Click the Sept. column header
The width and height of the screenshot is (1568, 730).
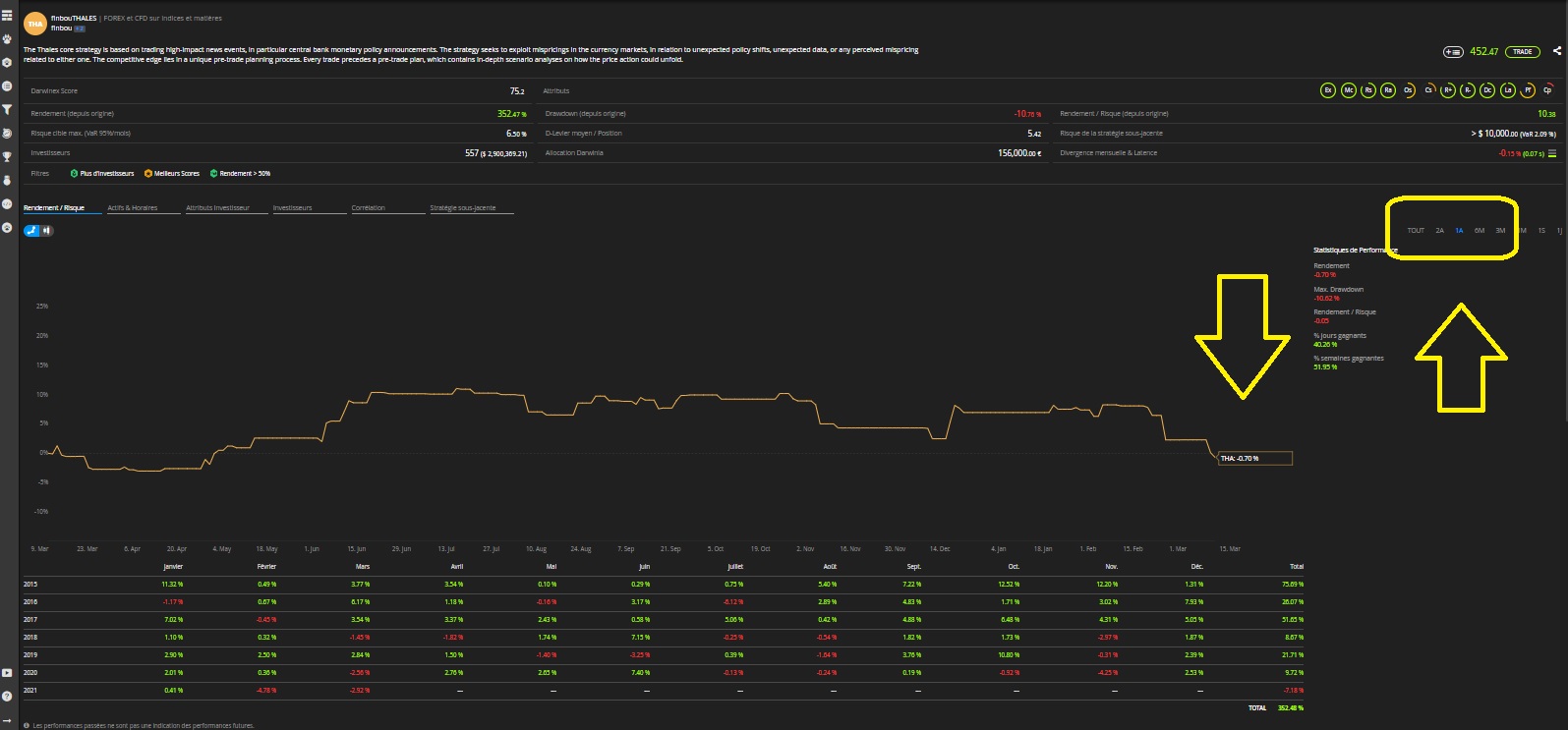coord(914,567)
